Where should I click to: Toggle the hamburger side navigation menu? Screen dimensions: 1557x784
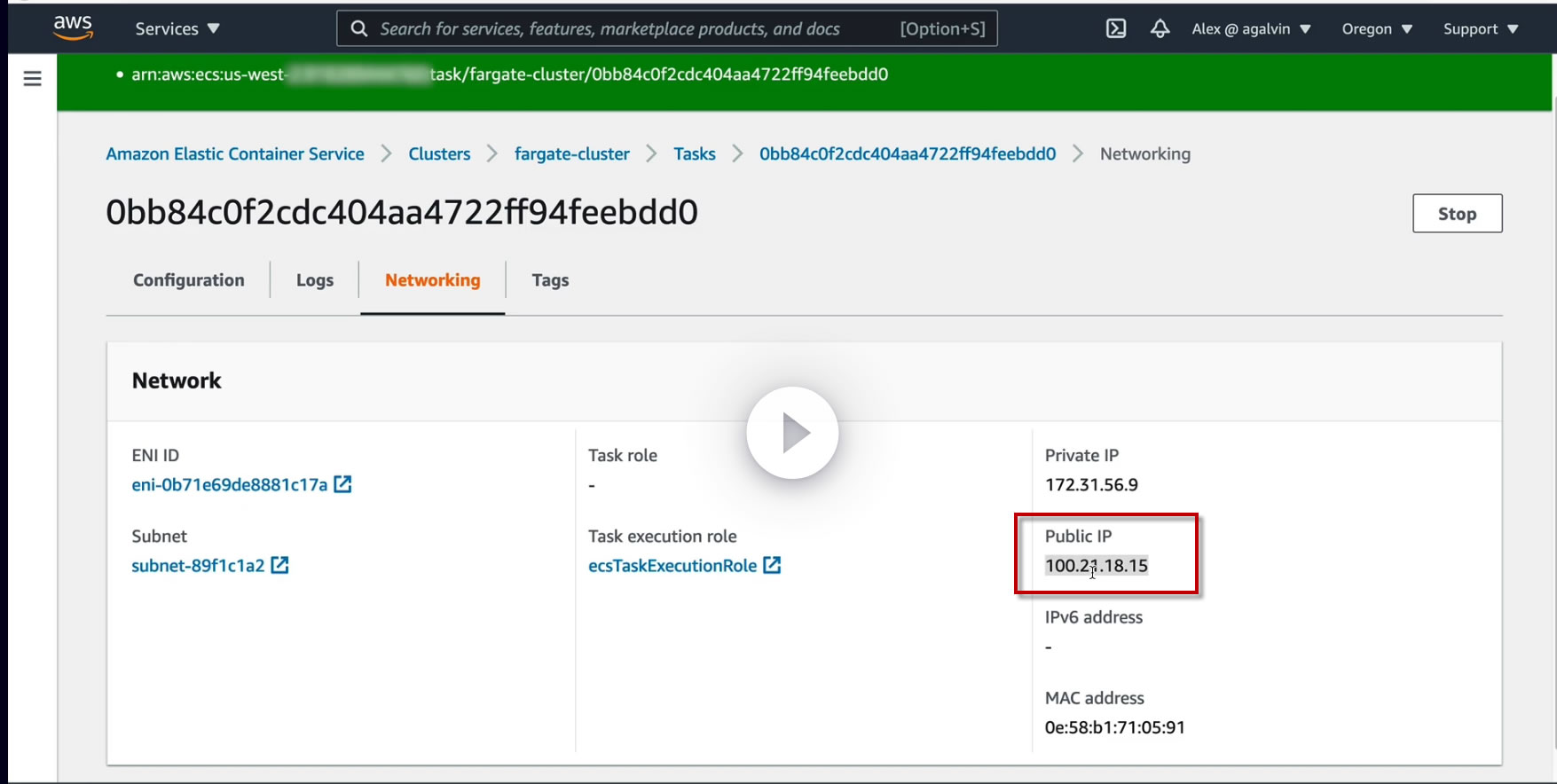[x=33, y=79]
